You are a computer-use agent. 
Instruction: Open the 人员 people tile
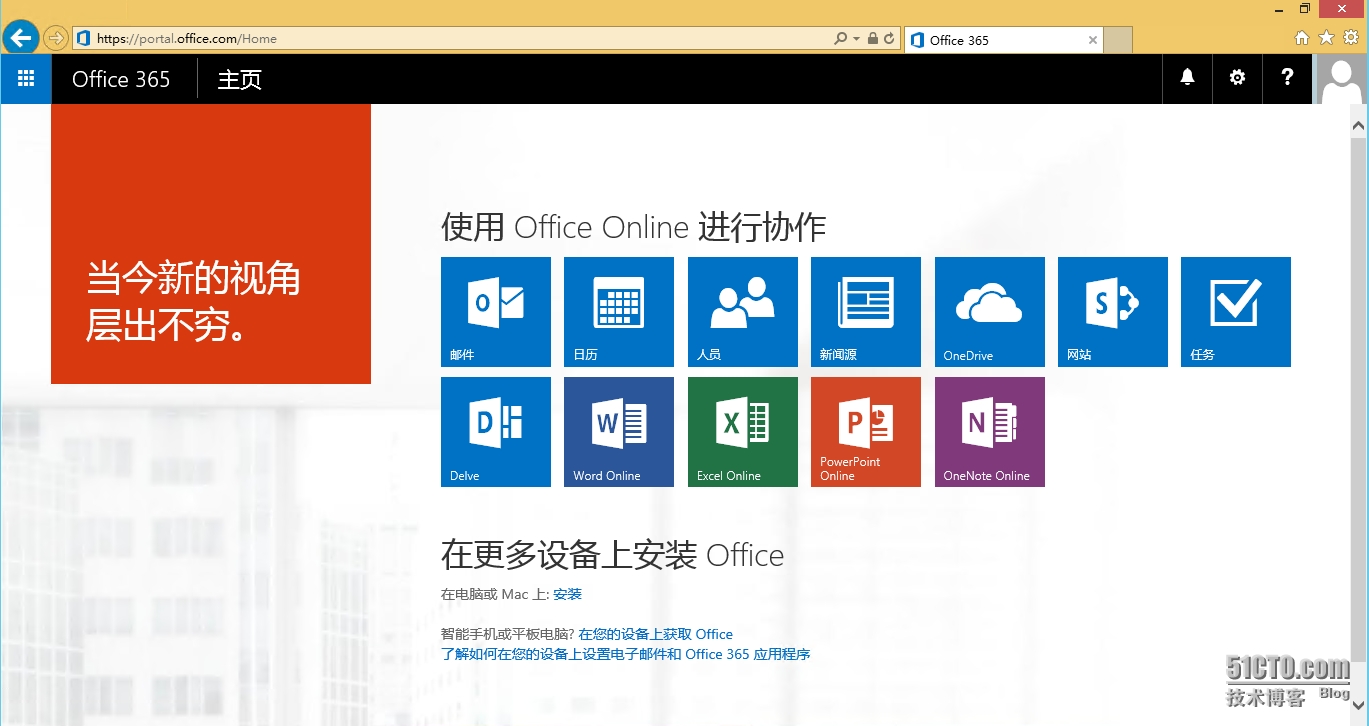tap(743, 312)
